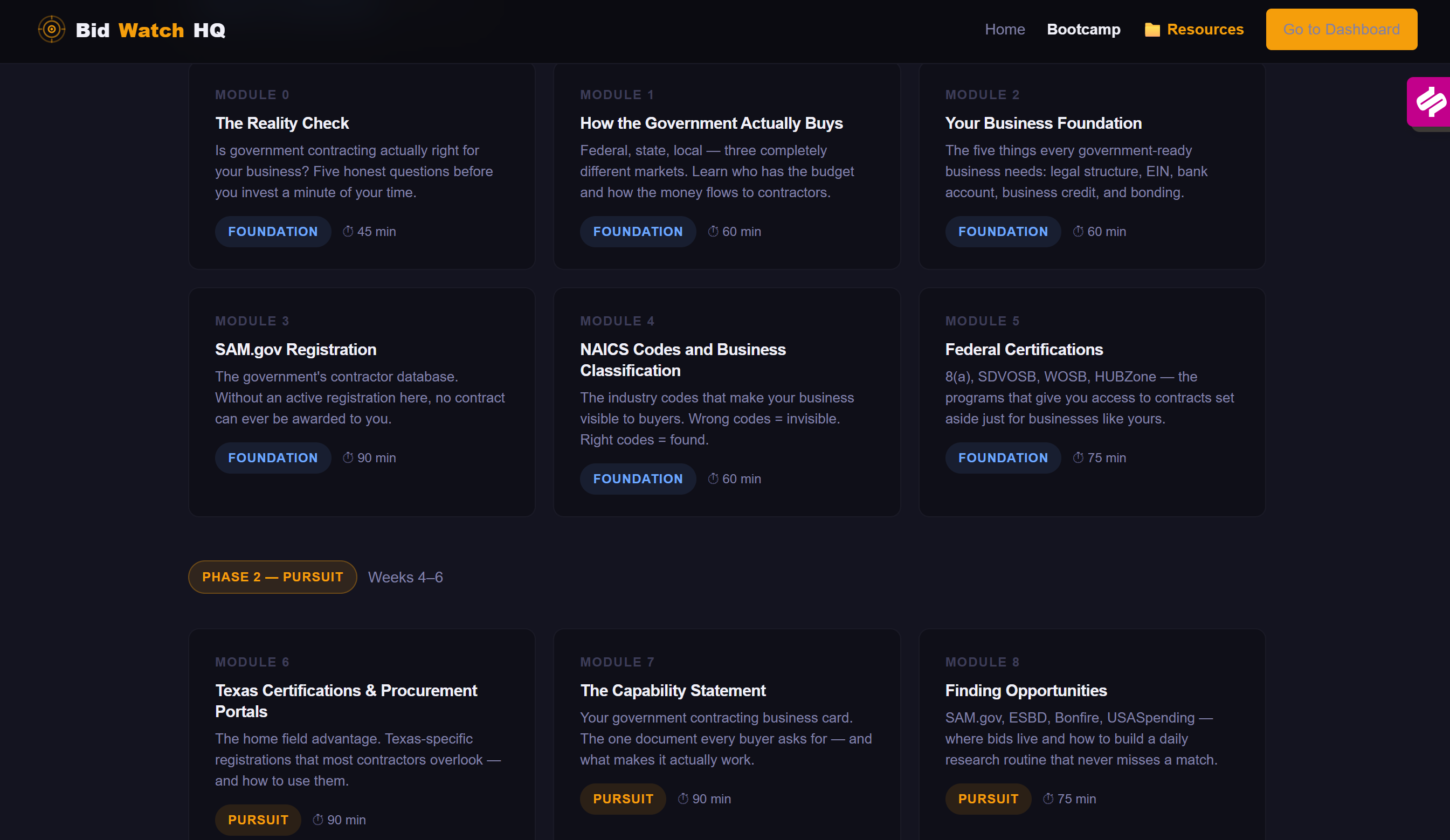Open The Capability Statement module title
Screen dimensions: 1450x840
tap(673, 690)
